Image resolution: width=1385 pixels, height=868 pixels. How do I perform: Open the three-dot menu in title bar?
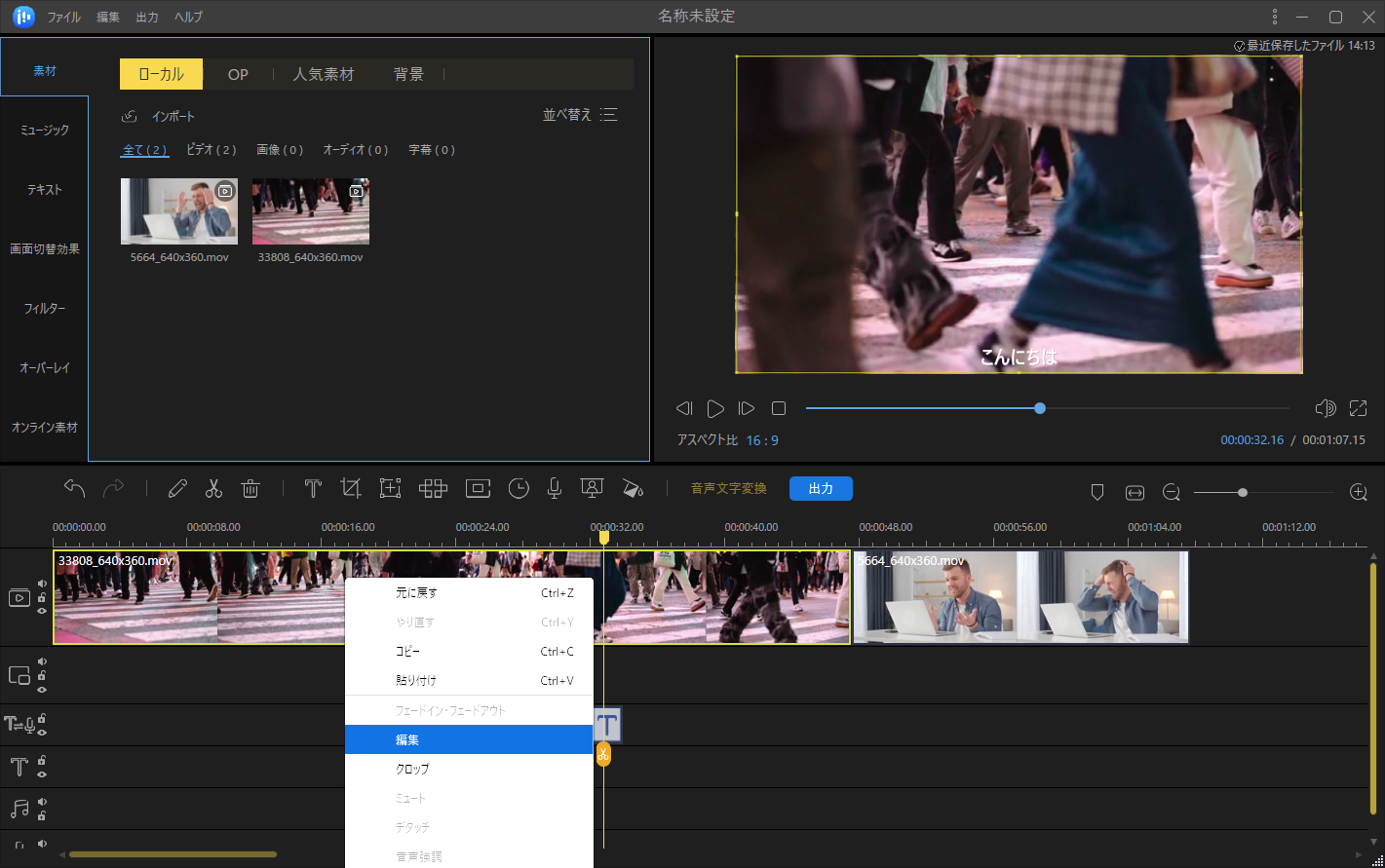[1274, 17]
